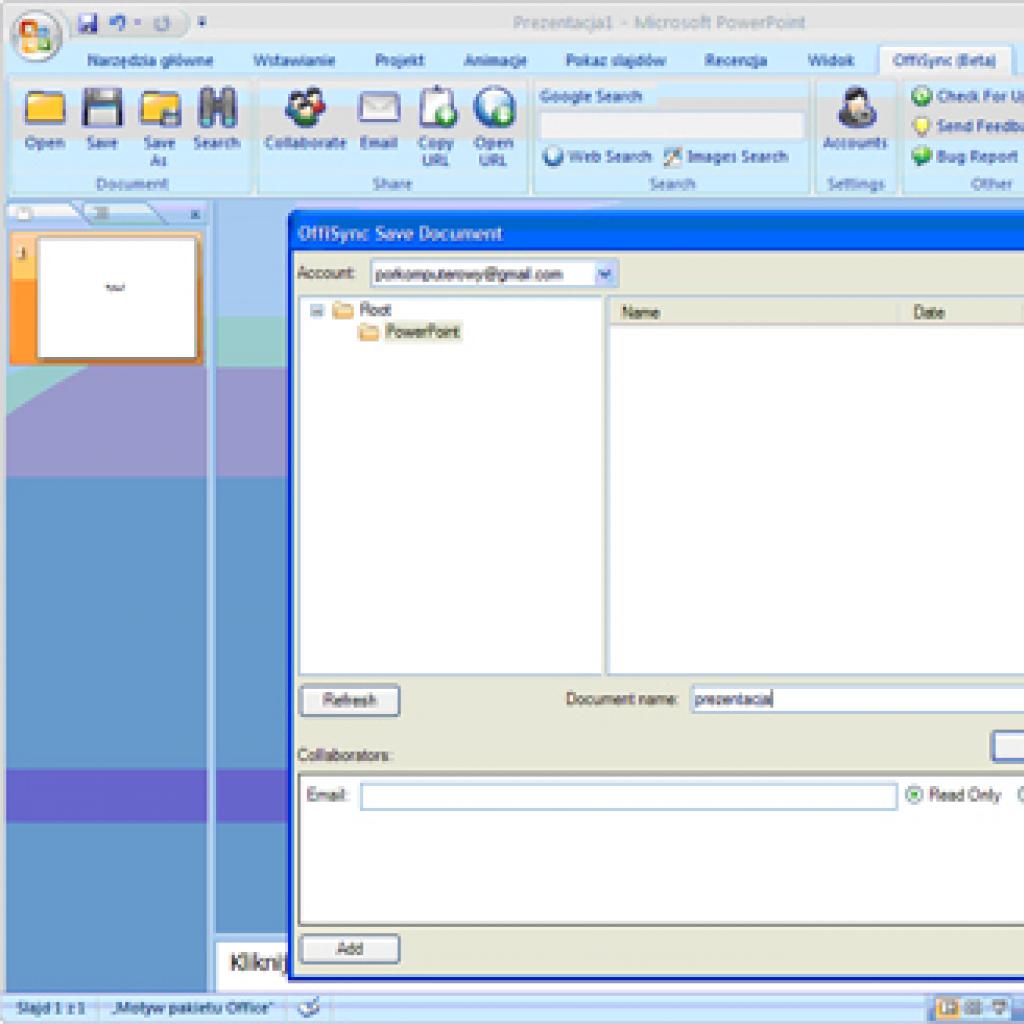Switch to Animacje tab

[495, 61]
